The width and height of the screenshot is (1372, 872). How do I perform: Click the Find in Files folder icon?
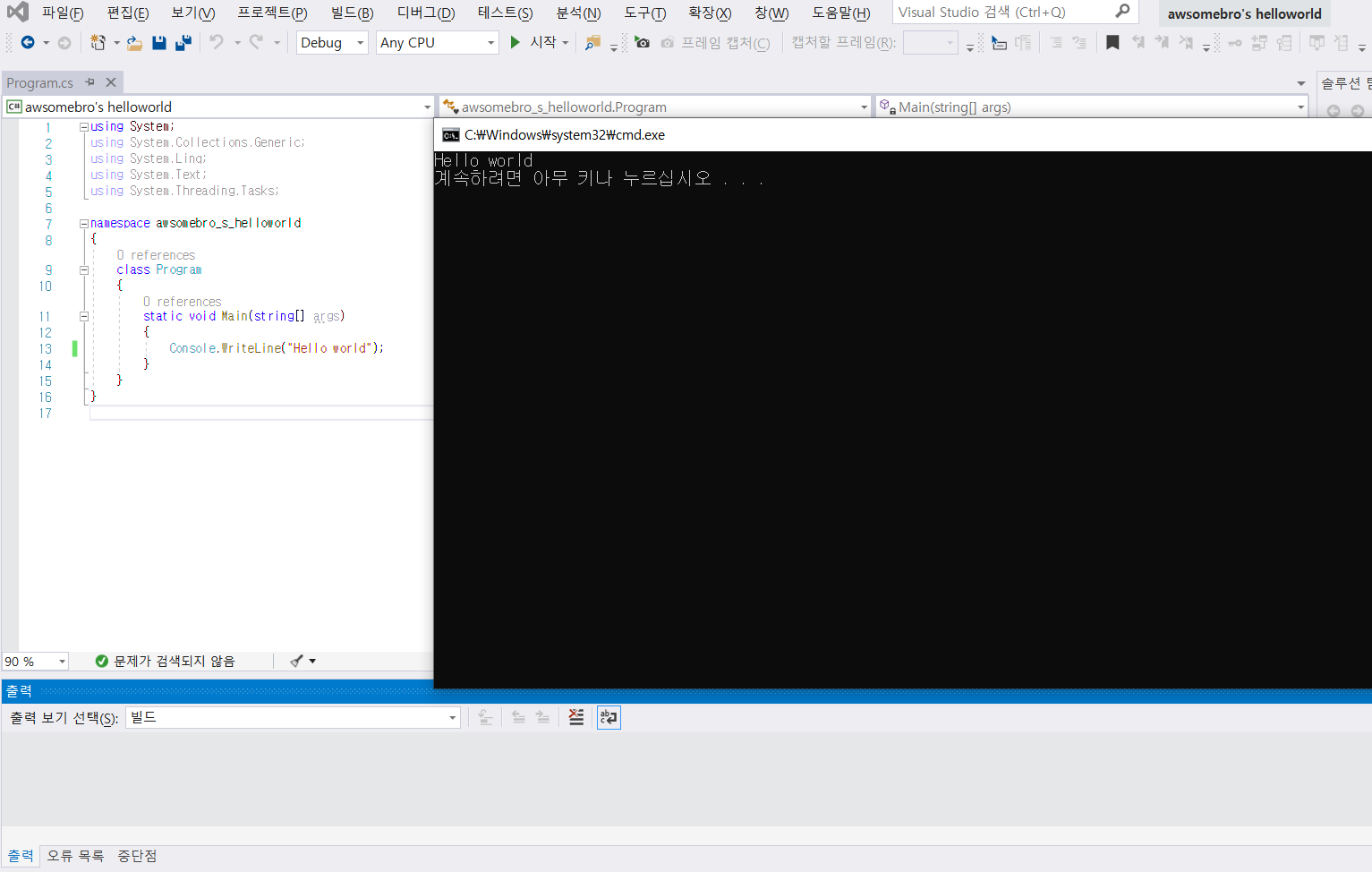click(592, 42)
